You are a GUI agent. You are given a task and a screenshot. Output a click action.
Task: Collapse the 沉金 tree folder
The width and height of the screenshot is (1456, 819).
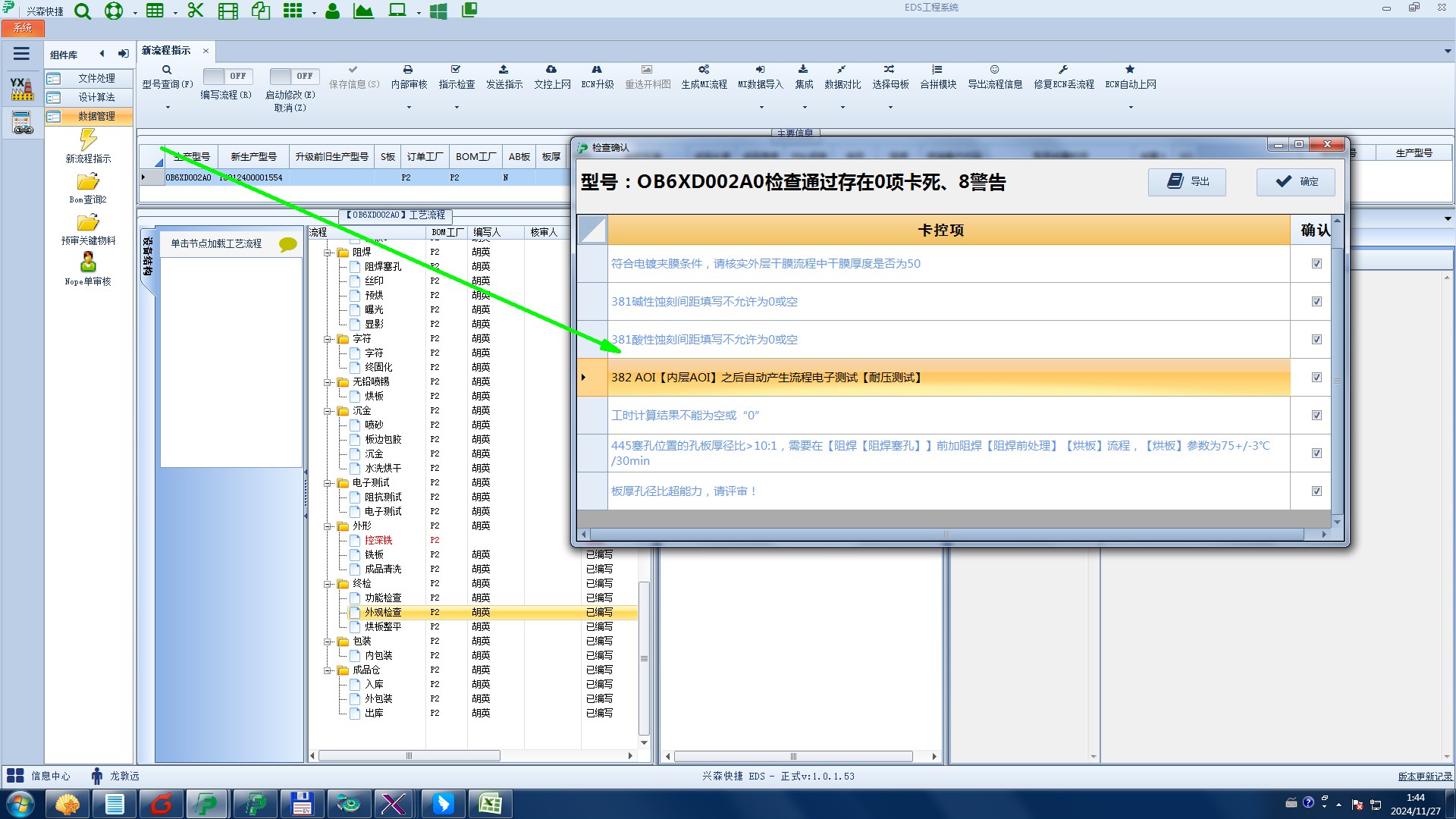(328, 411)
